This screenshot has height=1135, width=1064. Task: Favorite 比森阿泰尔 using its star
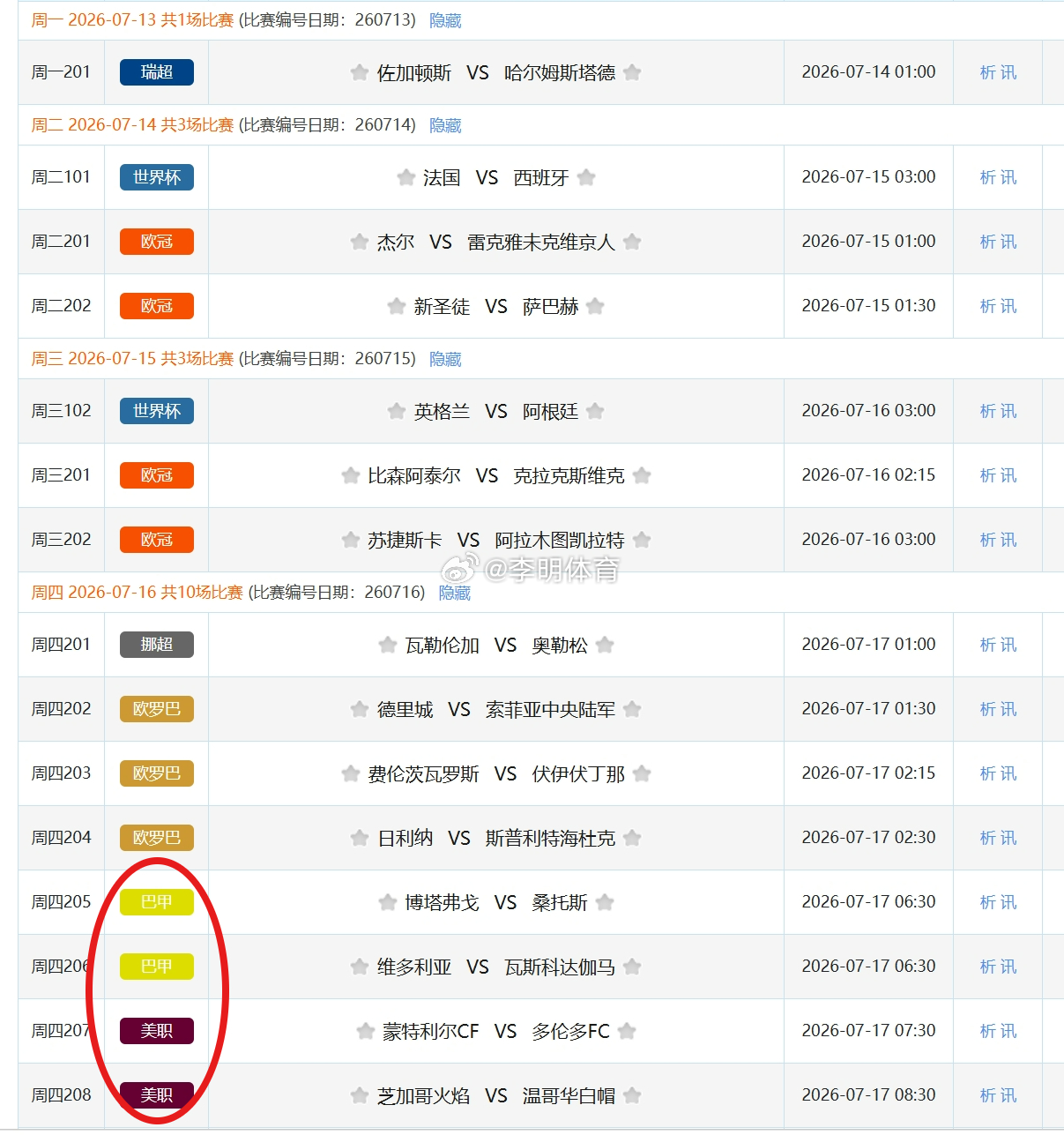click(x=351, y=475)
